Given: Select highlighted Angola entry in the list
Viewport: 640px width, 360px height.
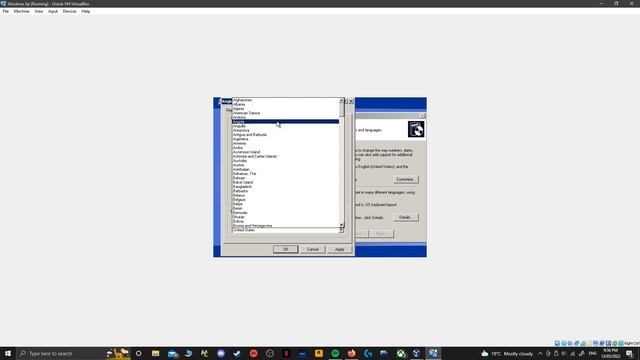Looking at the screenshot, I should pyautogui.click(x=285, y=122).
